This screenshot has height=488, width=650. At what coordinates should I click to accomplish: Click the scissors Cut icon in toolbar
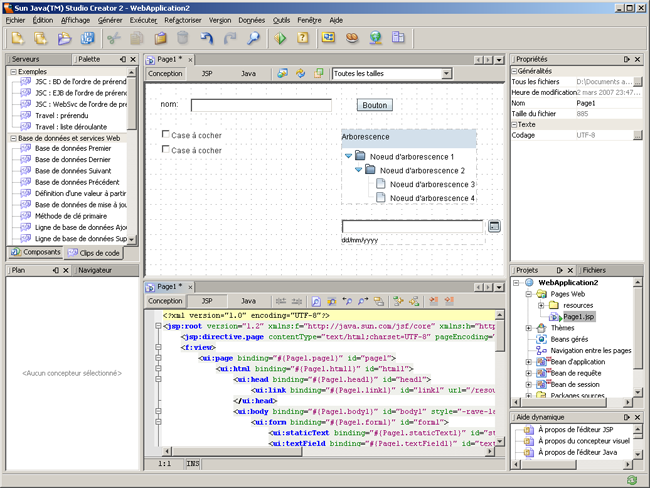[113, 39]
